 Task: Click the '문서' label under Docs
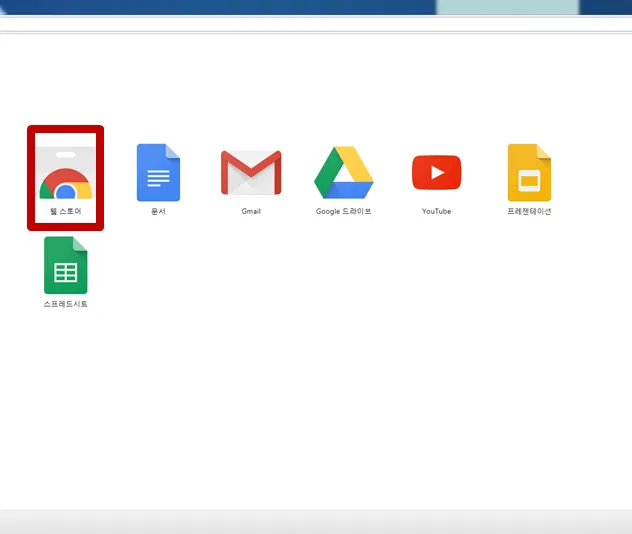[x=158, y=211]
